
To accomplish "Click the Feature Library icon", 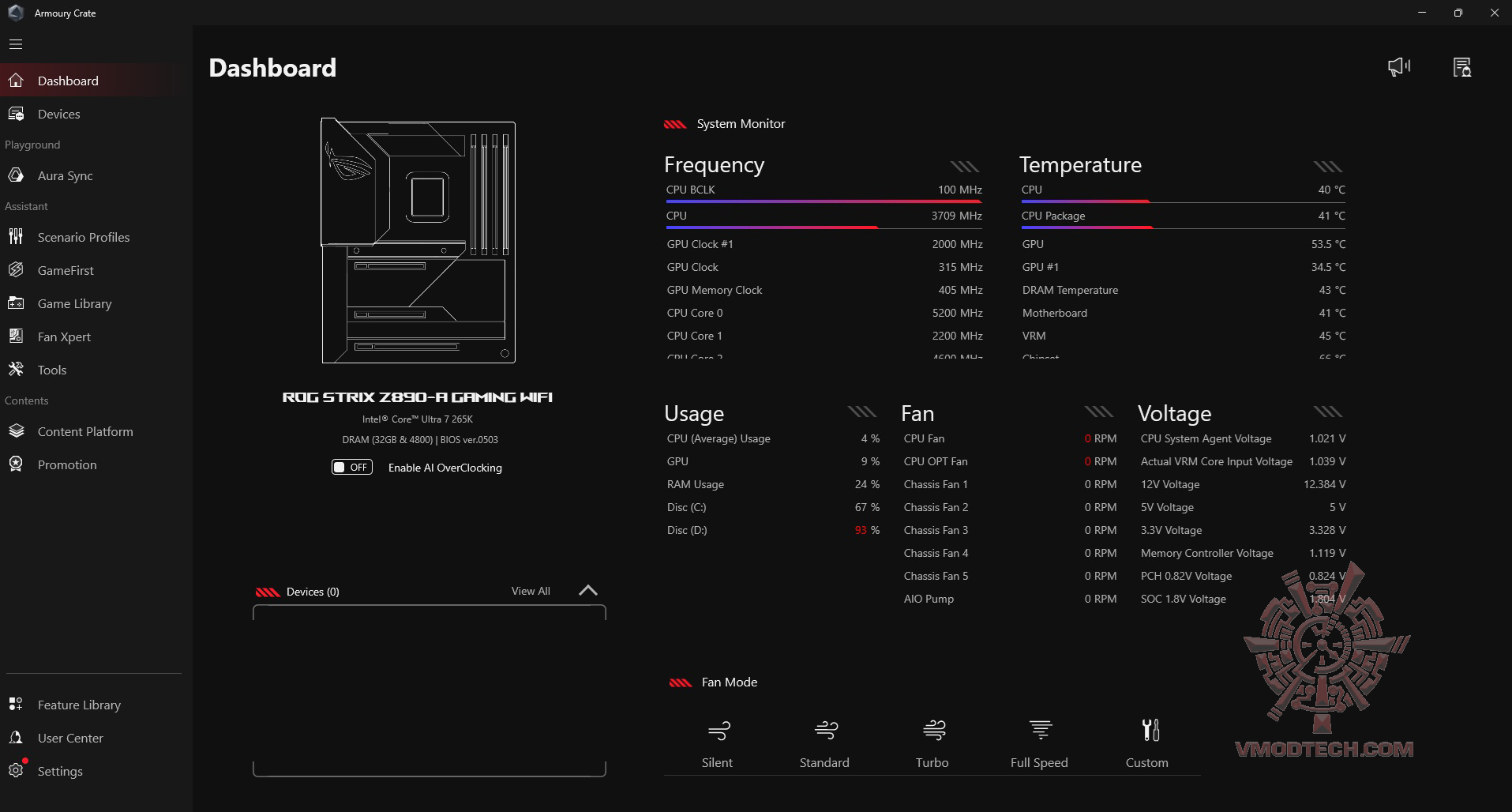I will coord(16,705).
